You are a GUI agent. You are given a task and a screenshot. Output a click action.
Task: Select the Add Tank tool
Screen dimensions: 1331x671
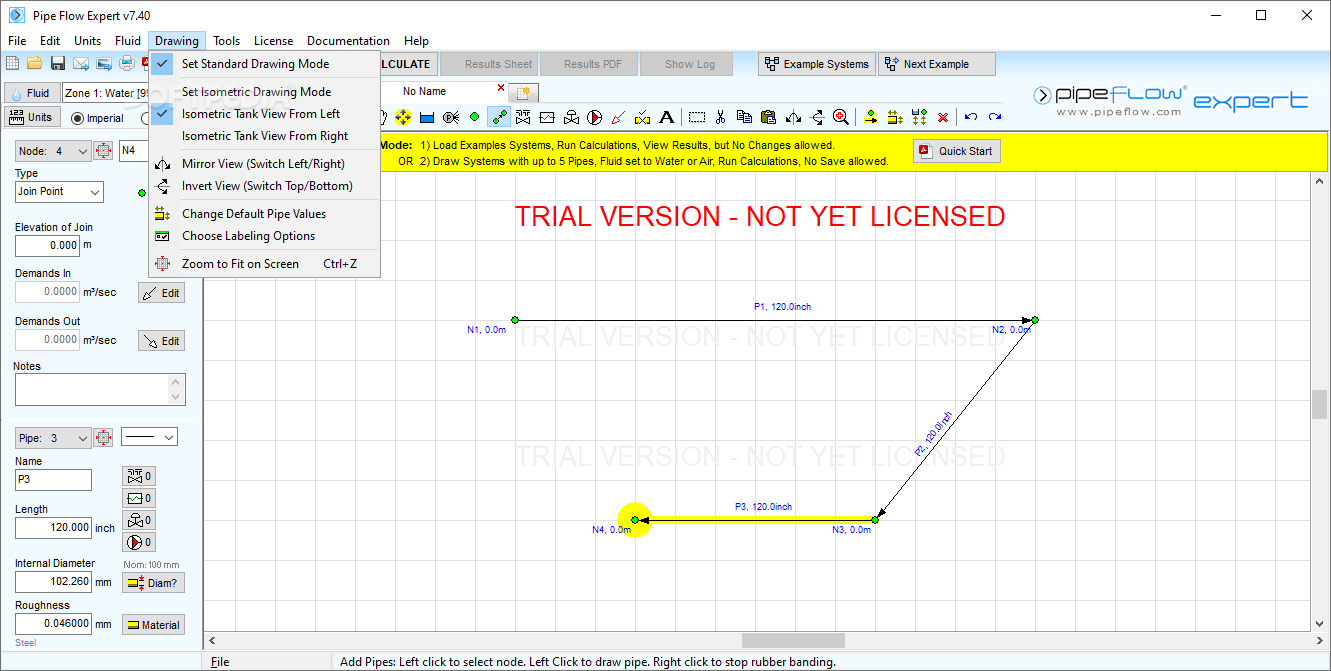(427, 117)
